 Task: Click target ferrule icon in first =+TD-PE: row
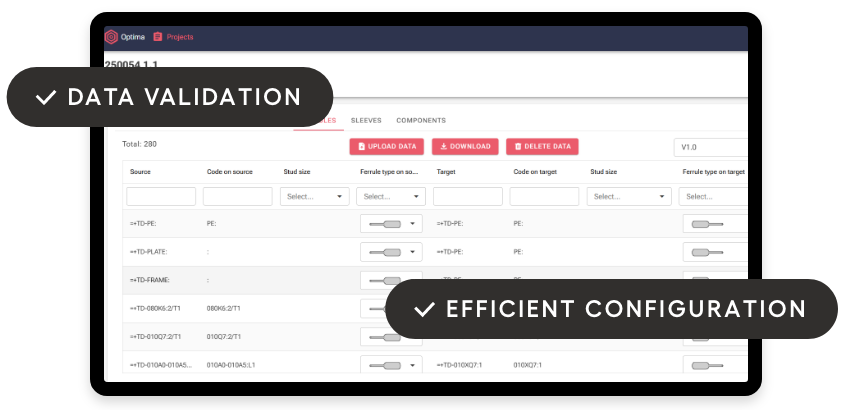tap(701, 223)
